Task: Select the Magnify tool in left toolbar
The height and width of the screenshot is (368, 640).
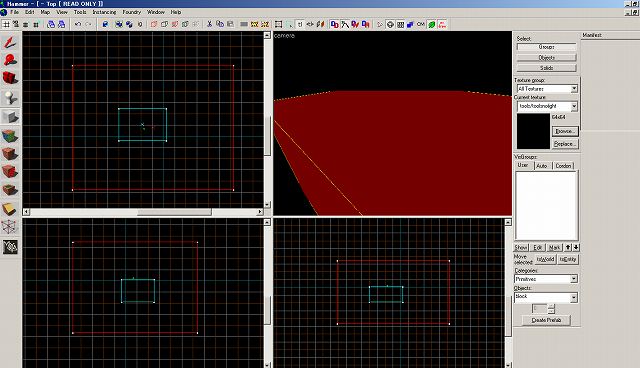Action: (x=10, y=60)
